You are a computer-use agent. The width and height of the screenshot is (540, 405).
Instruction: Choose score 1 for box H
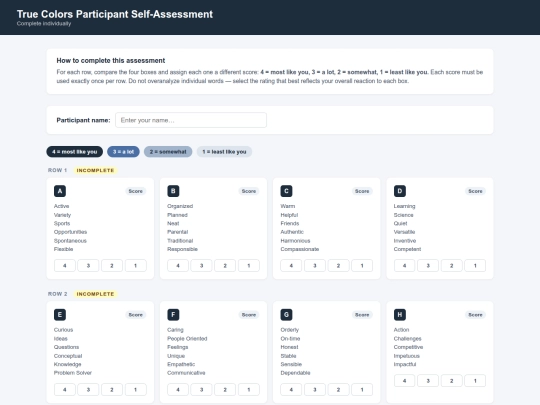tap(475, 381)
